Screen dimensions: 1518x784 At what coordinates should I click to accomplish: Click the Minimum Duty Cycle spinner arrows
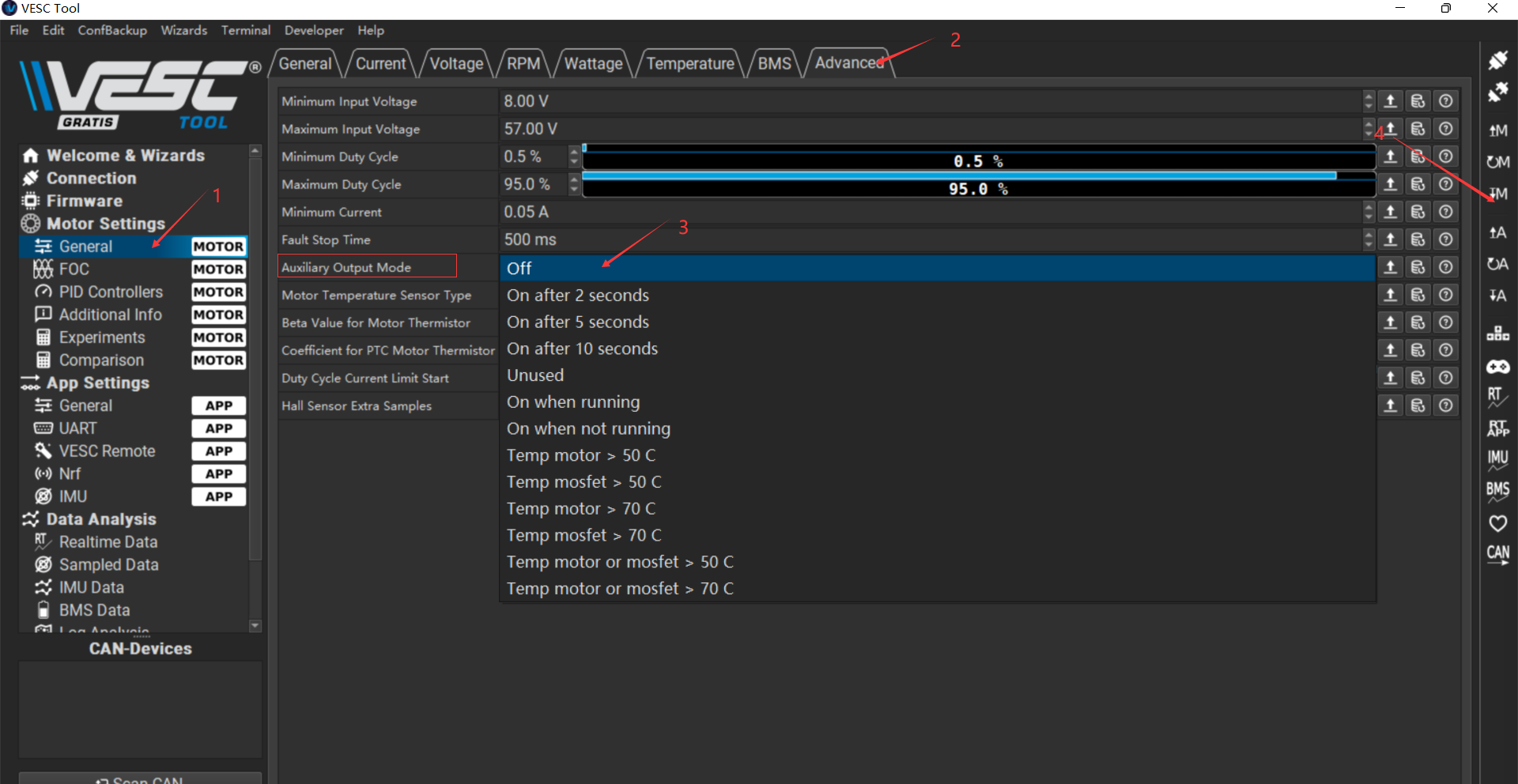574,156
